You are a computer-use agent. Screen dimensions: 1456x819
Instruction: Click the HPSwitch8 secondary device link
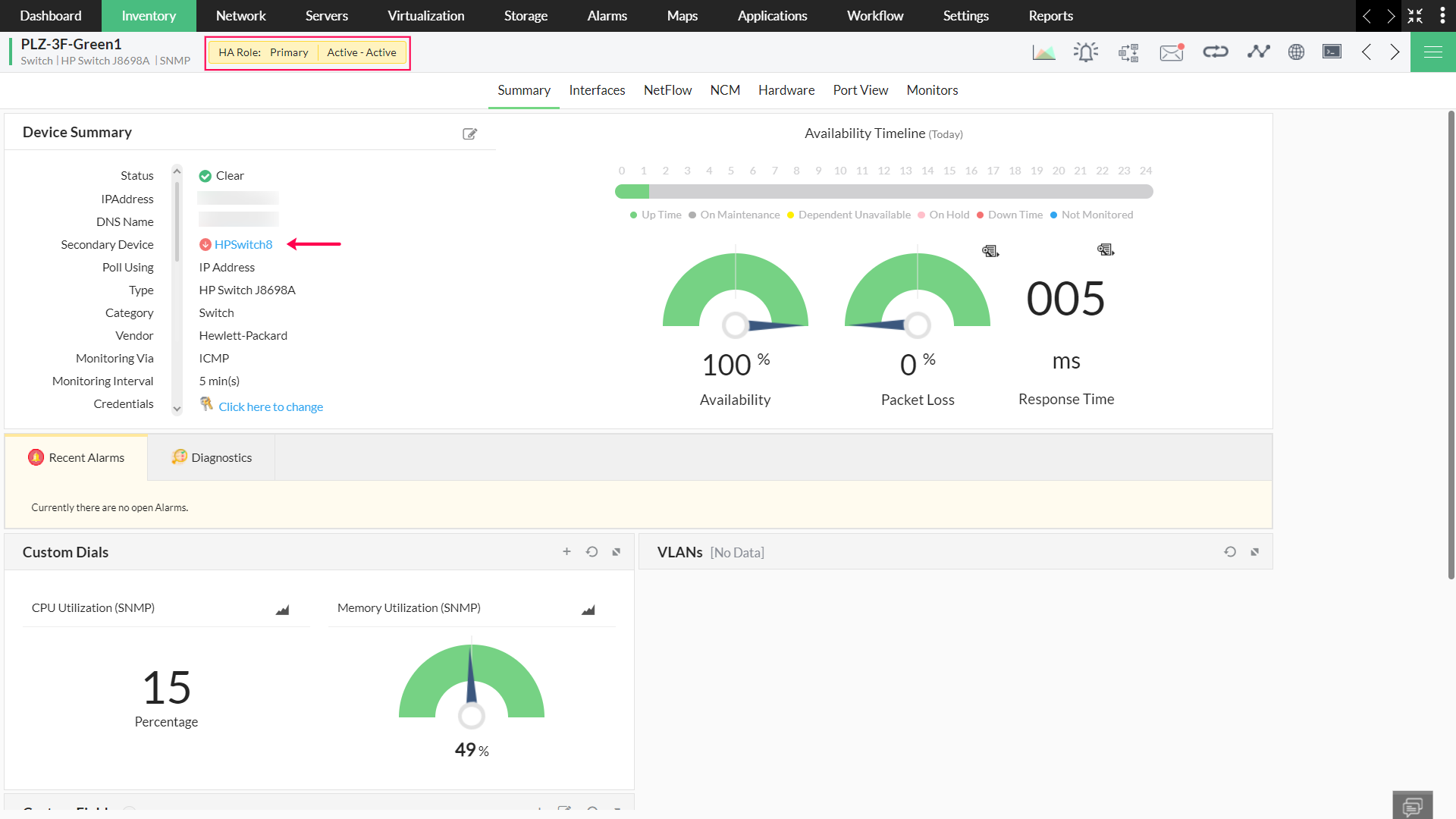[243, 244]
